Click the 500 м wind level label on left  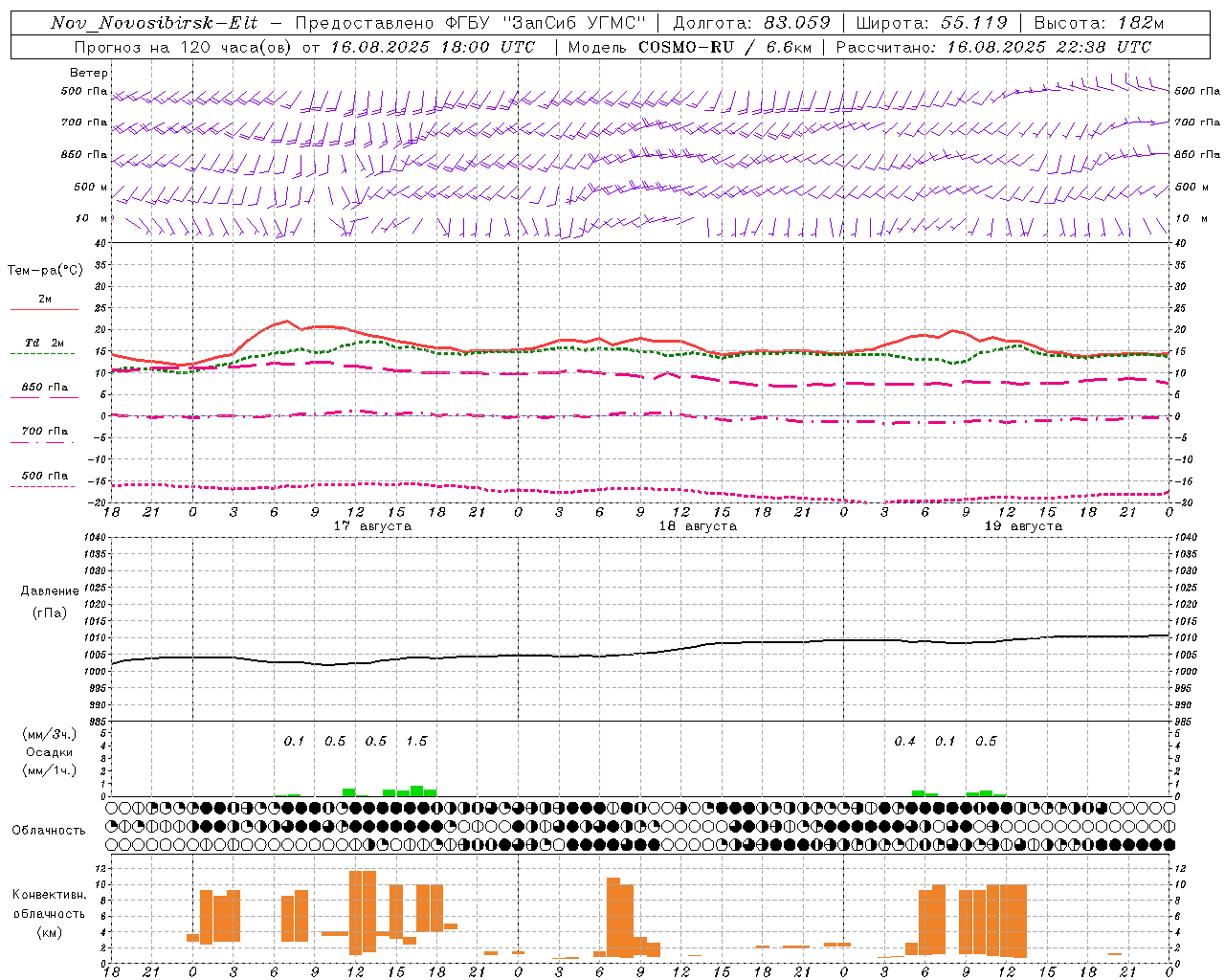[92, 187]
